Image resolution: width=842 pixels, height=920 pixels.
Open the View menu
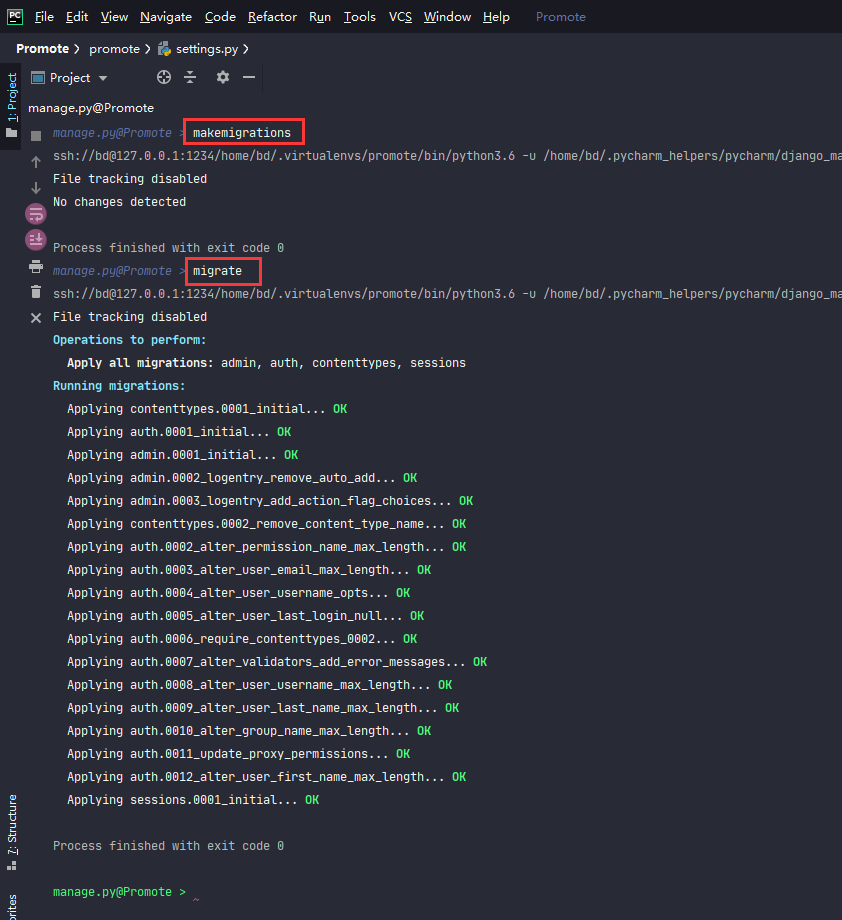[x=114, y=17]
